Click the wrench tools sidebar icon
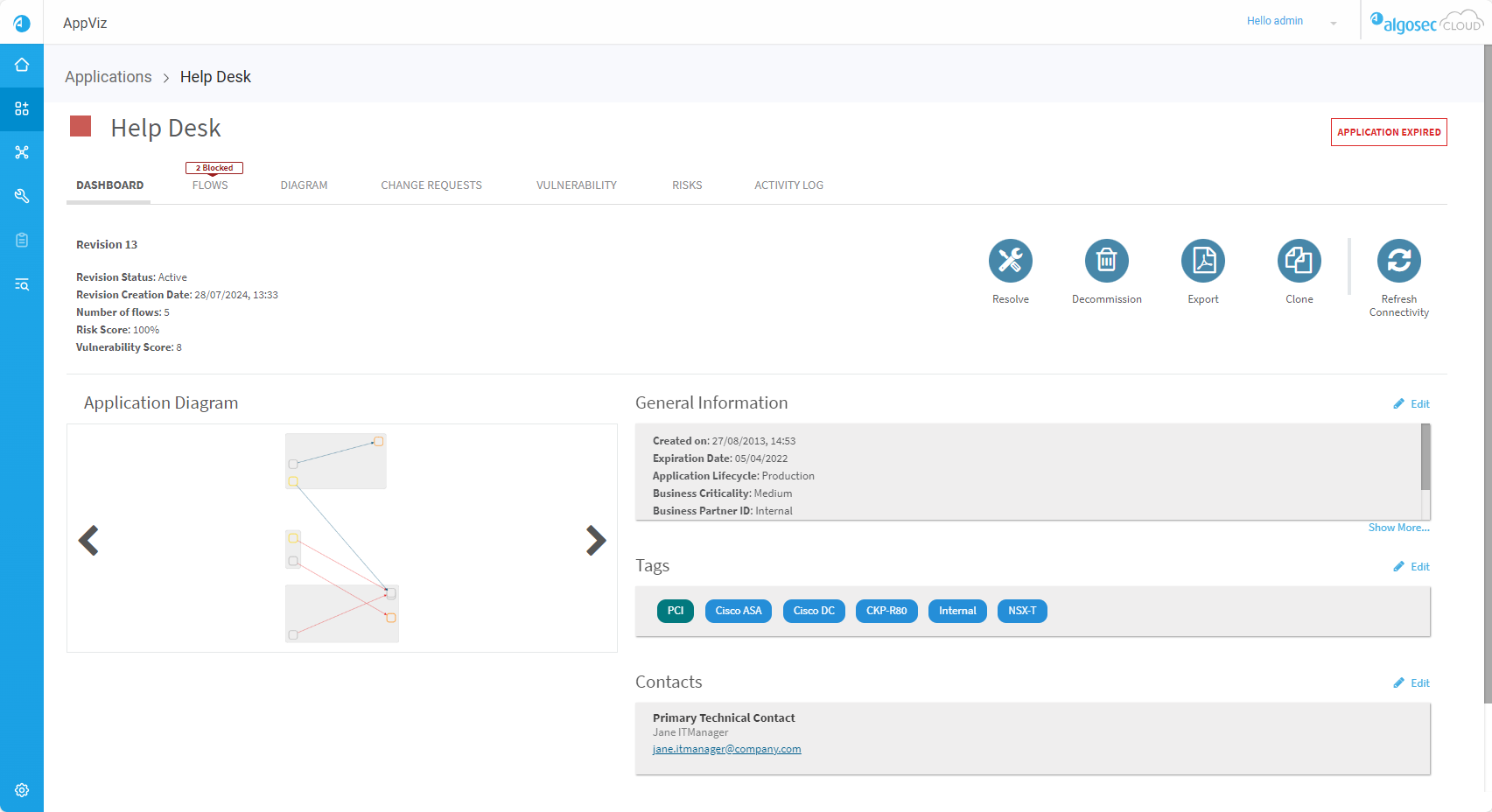1492x812 pixels. [22, 196]
